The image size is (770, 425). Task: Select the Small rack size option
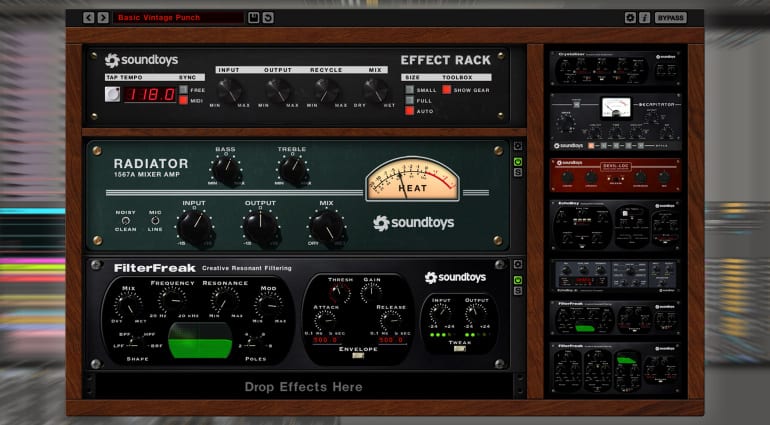(409, 89)
